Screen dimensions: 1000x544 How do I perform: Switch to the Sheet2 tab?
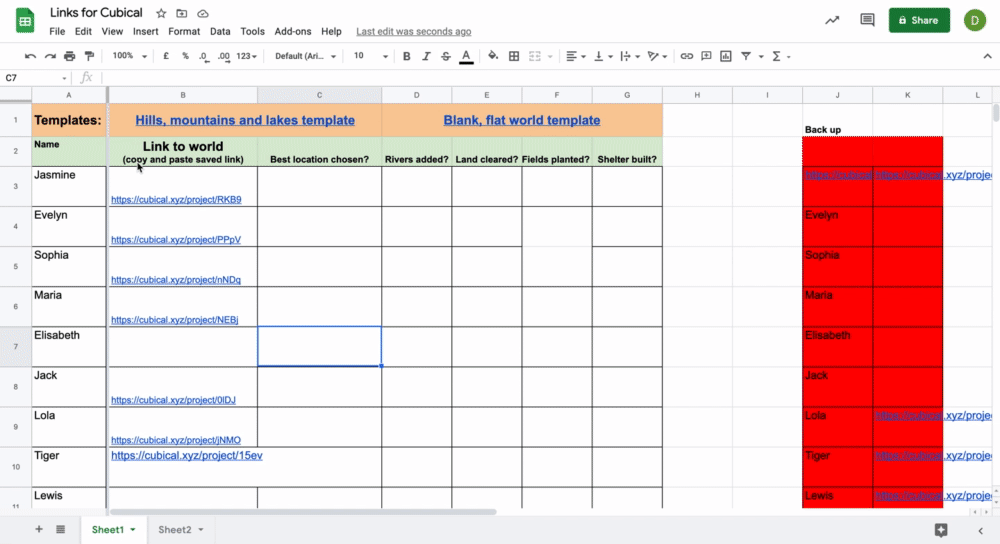click(180, 529)
